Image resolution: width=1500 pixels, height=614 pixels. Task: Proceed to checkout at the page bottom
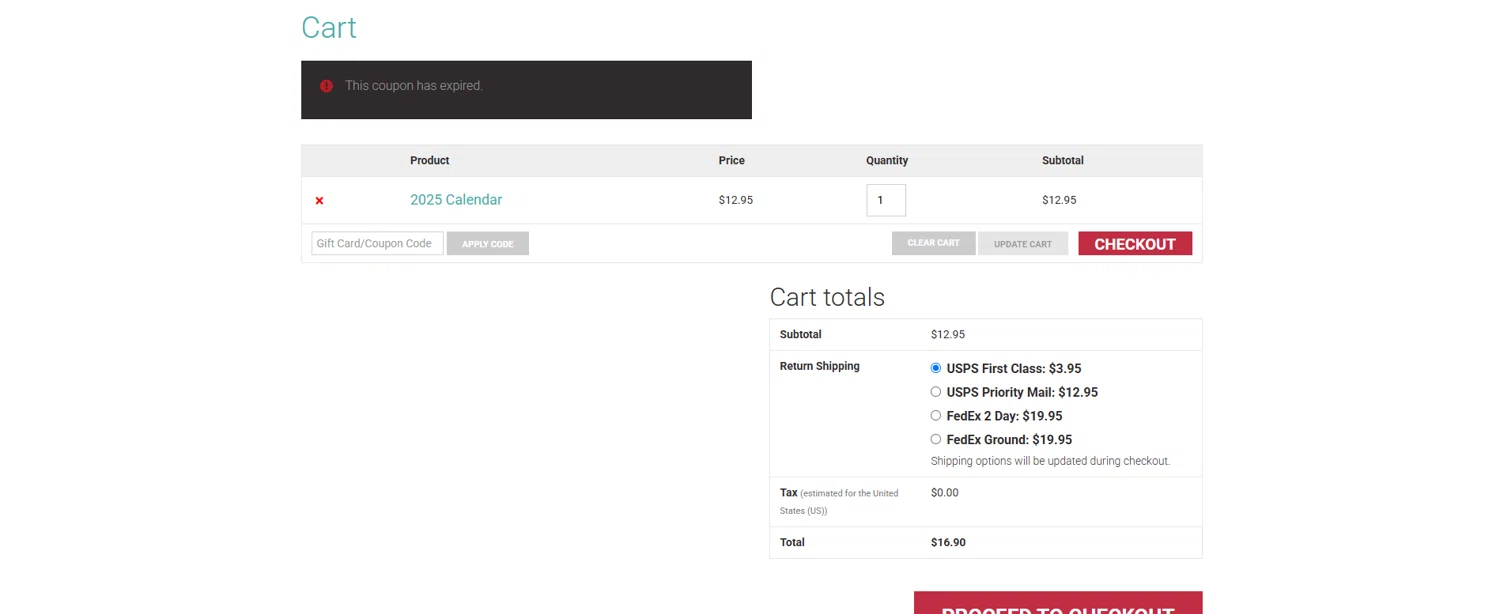point(1058,603)
